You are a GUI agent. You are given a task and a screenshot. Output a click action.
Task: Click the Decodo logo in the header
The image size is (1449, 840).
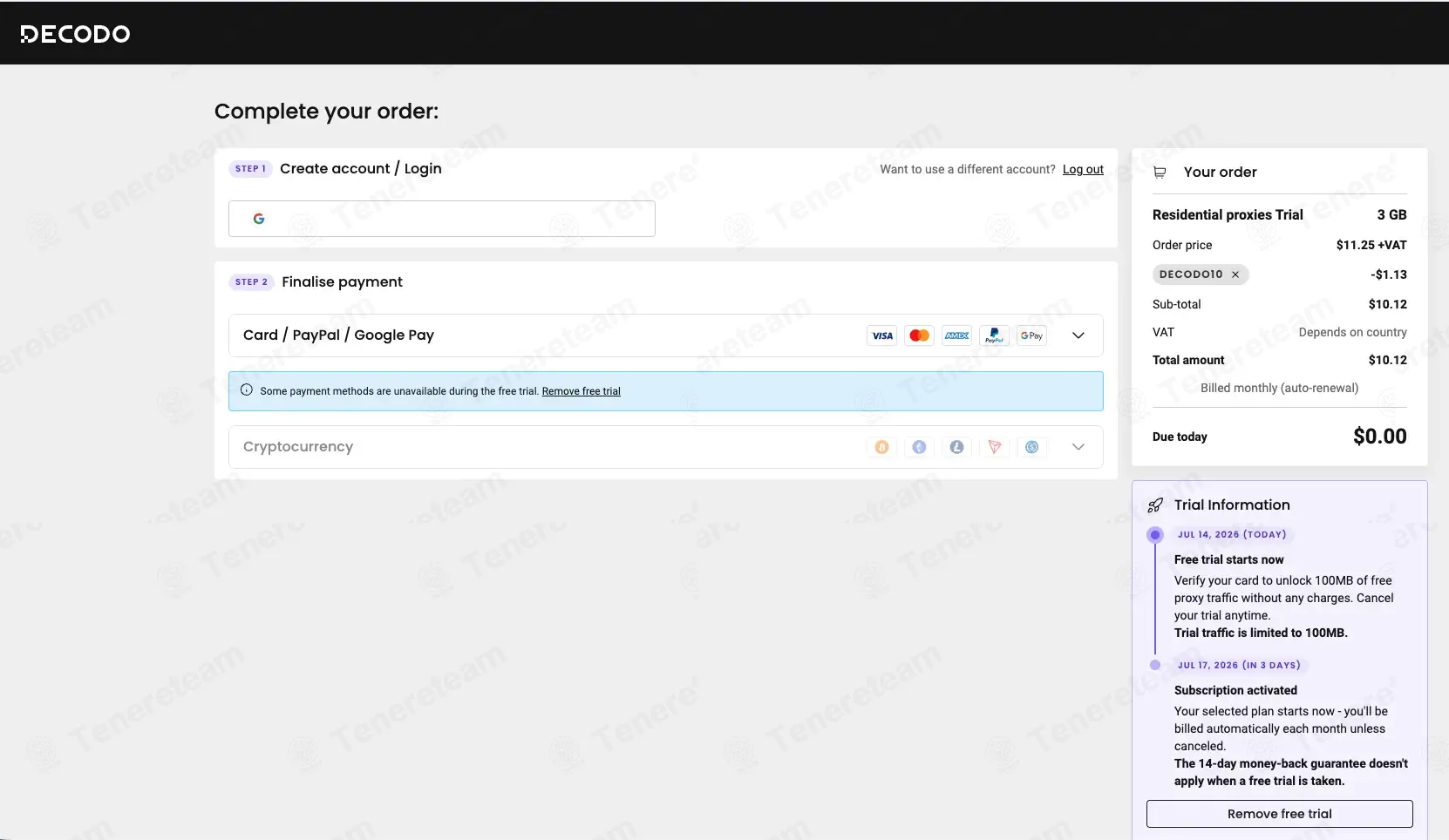point(75,34)
